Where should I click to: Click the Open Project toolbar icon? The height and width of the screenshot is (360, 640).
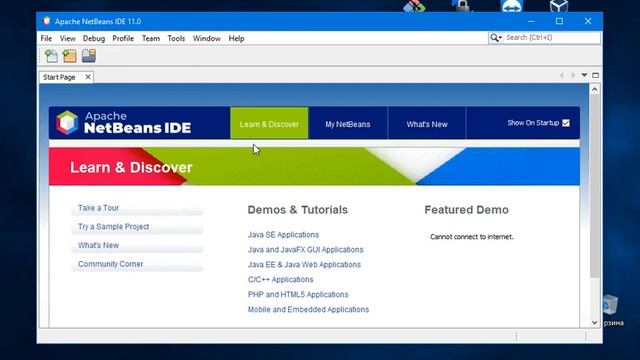coord(89,56)
